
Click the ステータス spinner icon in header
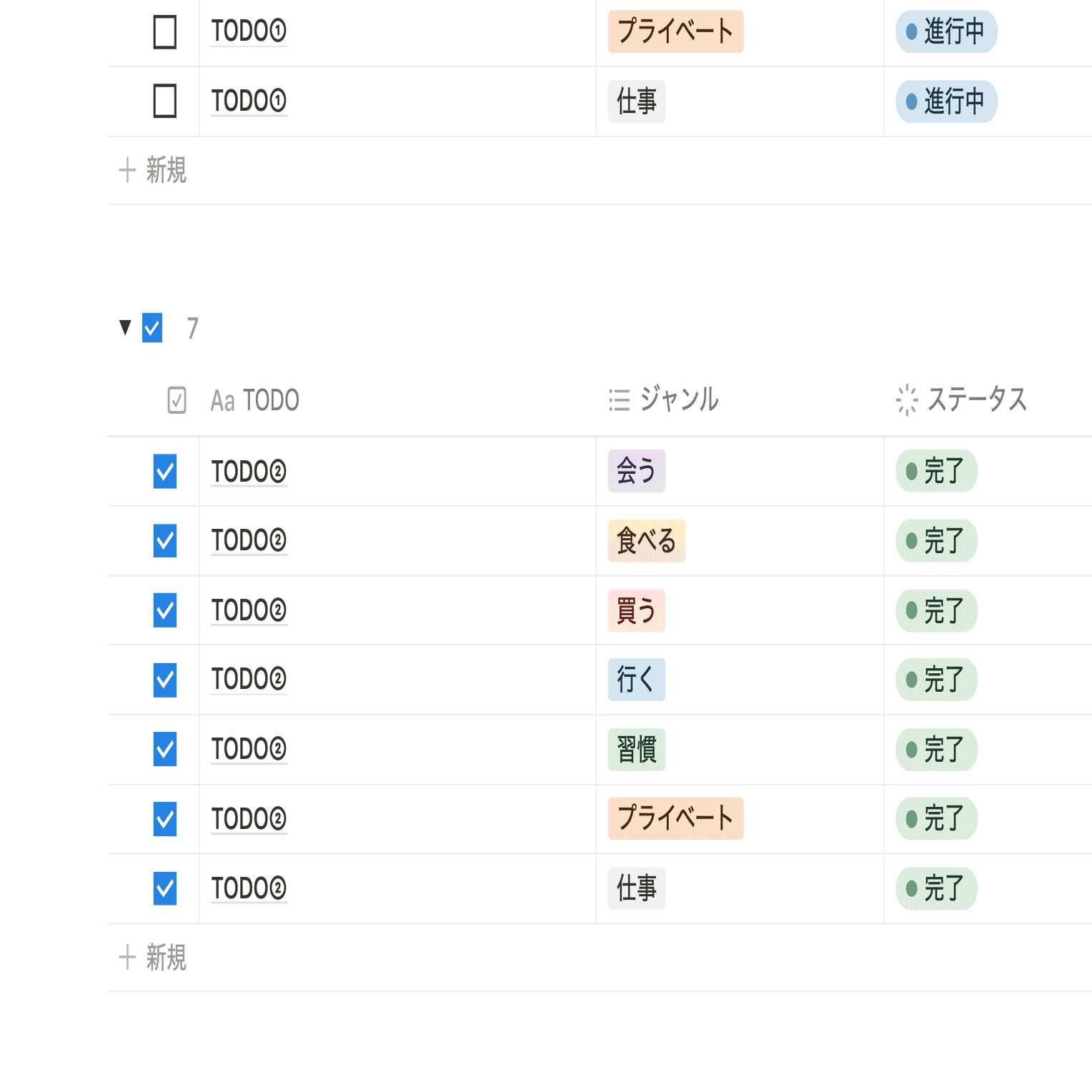[x=907, y=400]
